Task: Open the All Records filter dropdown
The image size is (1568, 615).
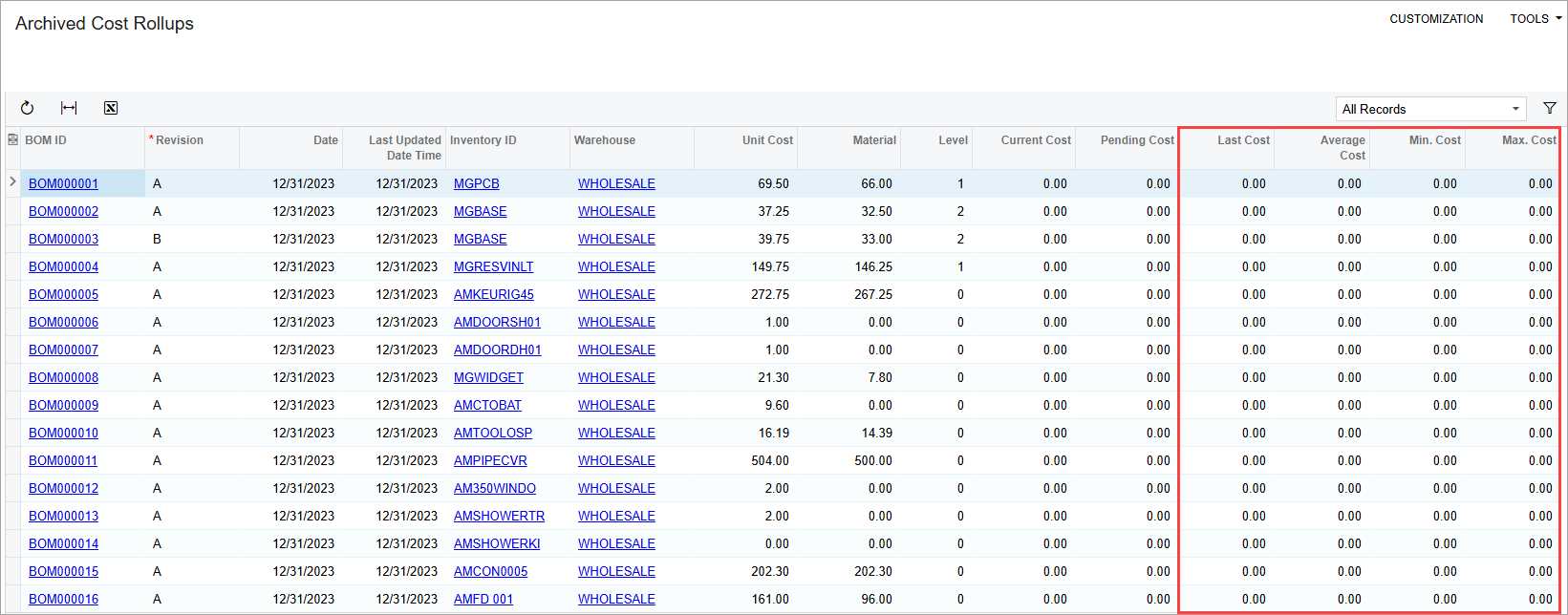Action: pos(1429,109)
